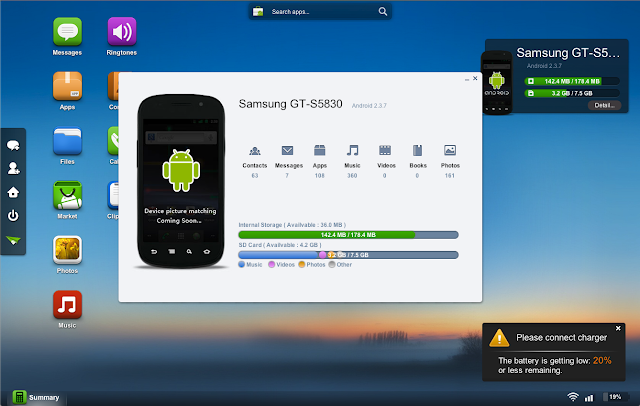This screenshot has height=406, width=640.
Task: Click 'Internal Storage ( Available : 36.0 MB )' label
Action: click(292, 225)
